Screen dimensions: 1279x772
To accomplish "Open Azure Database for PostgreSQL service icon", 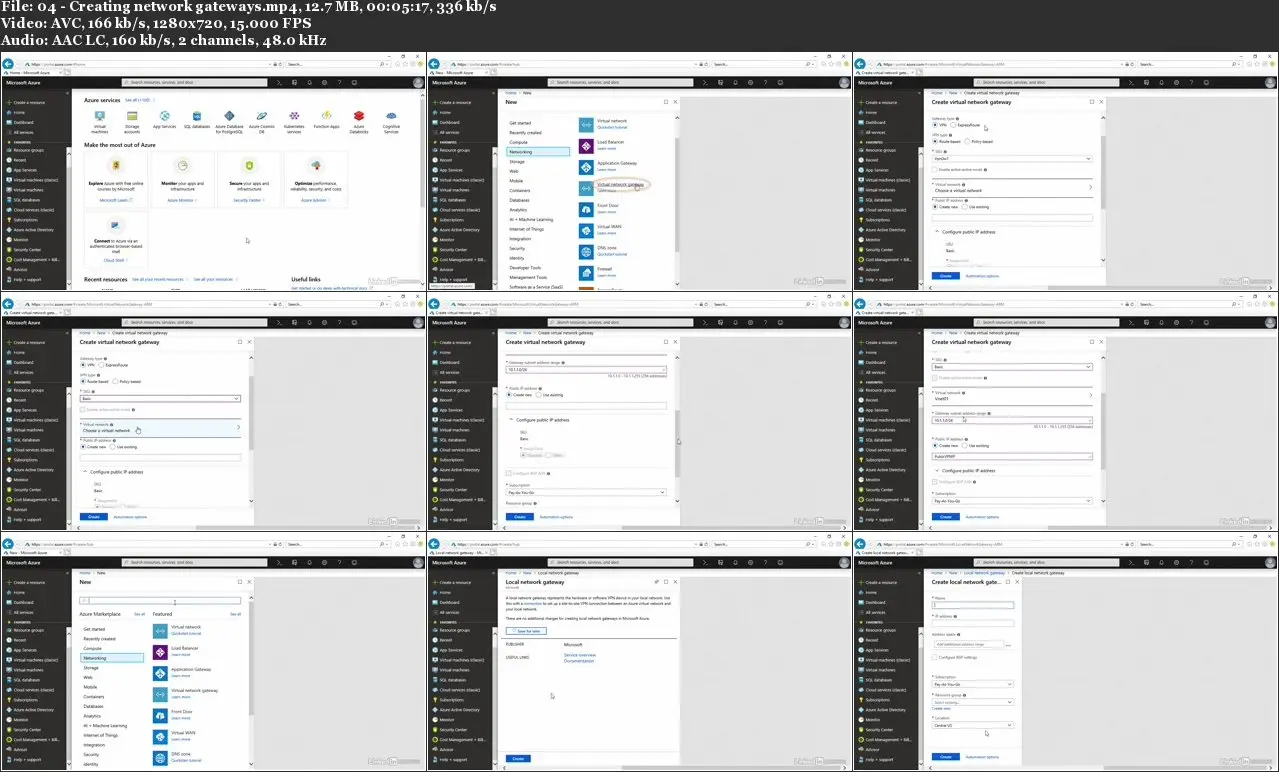I will click(229, 116).
